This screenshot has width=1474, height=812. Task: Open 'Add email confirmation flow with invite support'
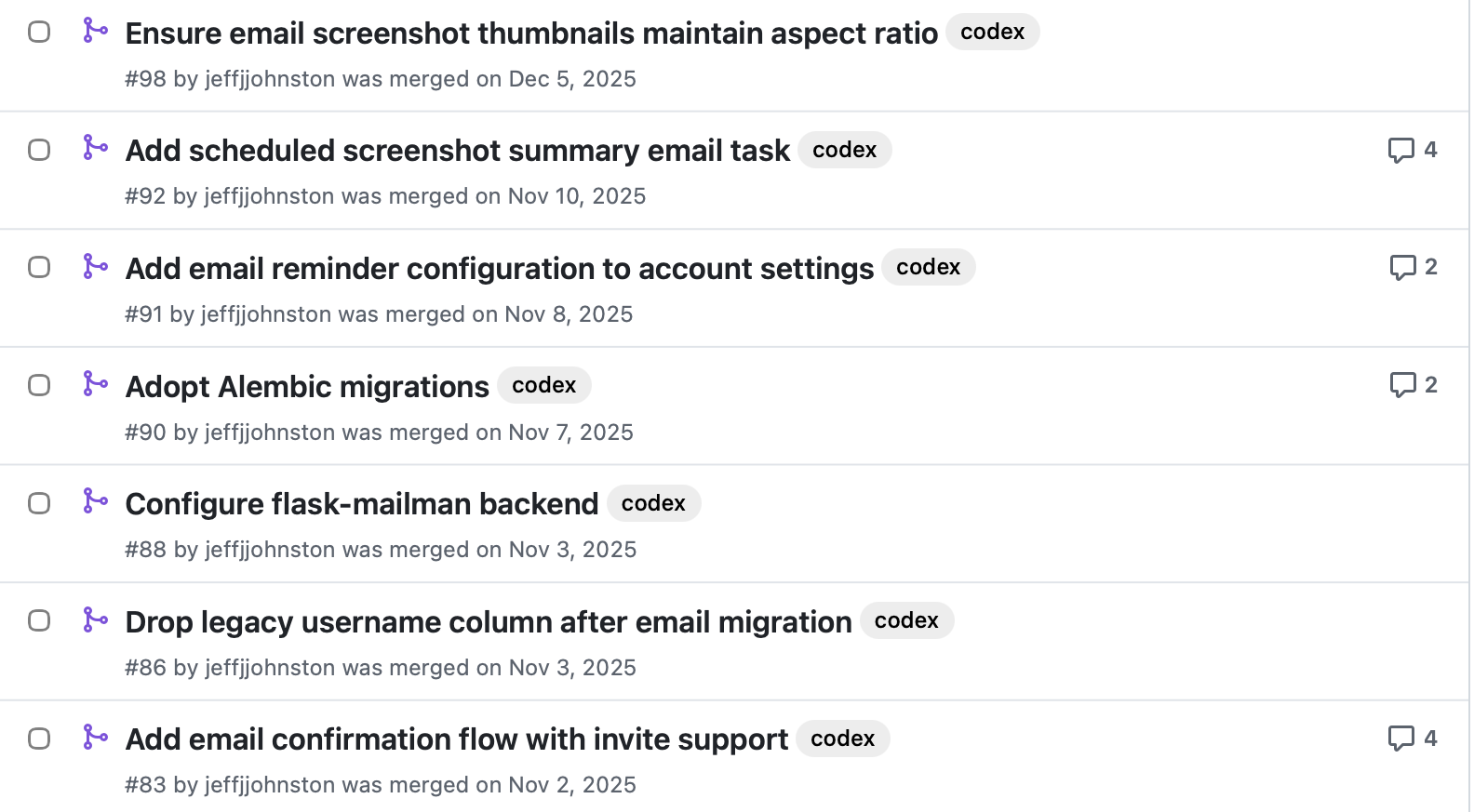456,739
